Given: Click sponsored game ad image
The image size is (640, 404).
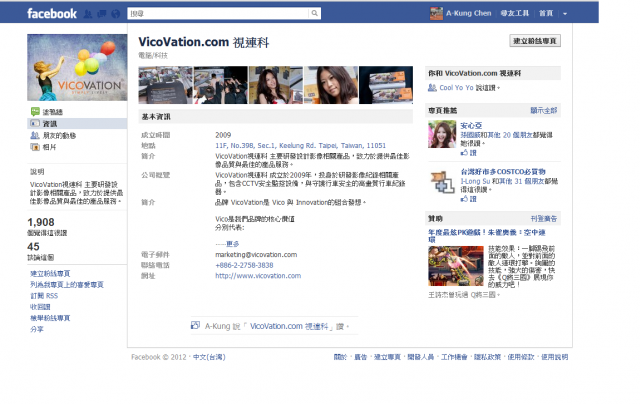Looking at the screenshot, I should point(456,266).
